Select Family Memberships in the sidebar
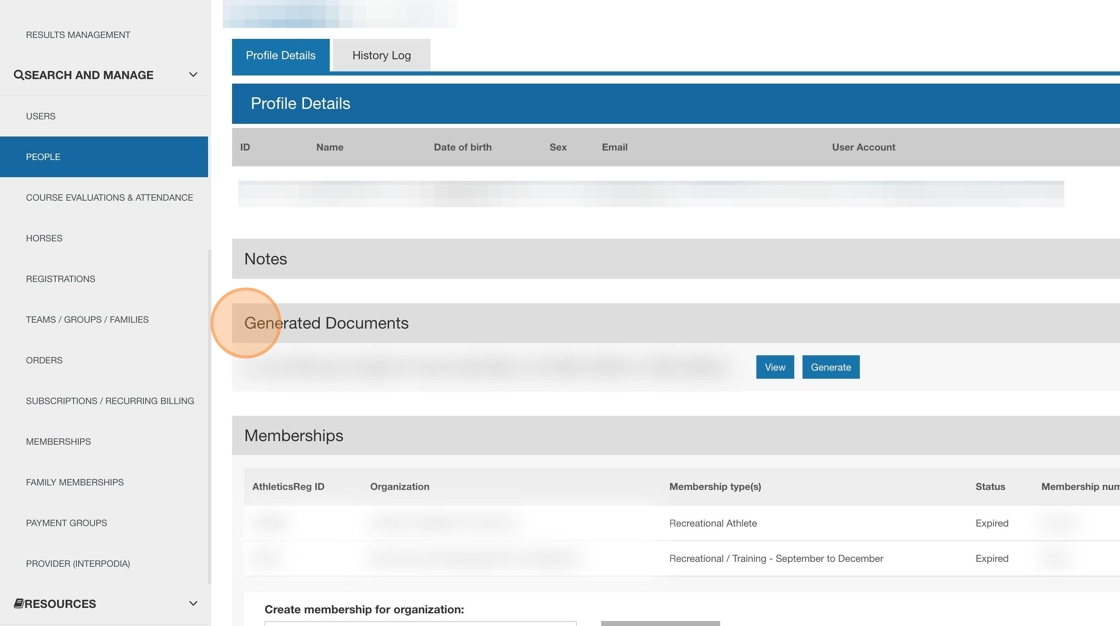The image size is (1120, 626). coord(75,482)
